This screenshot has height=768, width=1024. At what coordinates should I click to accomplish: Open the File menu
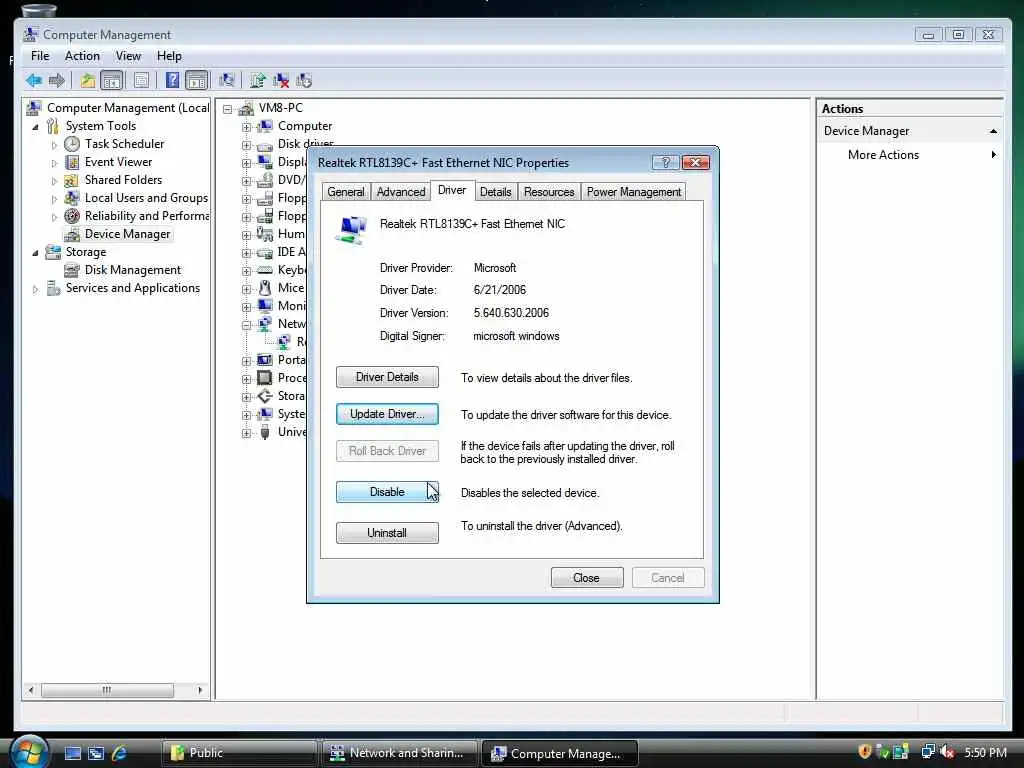40,56
